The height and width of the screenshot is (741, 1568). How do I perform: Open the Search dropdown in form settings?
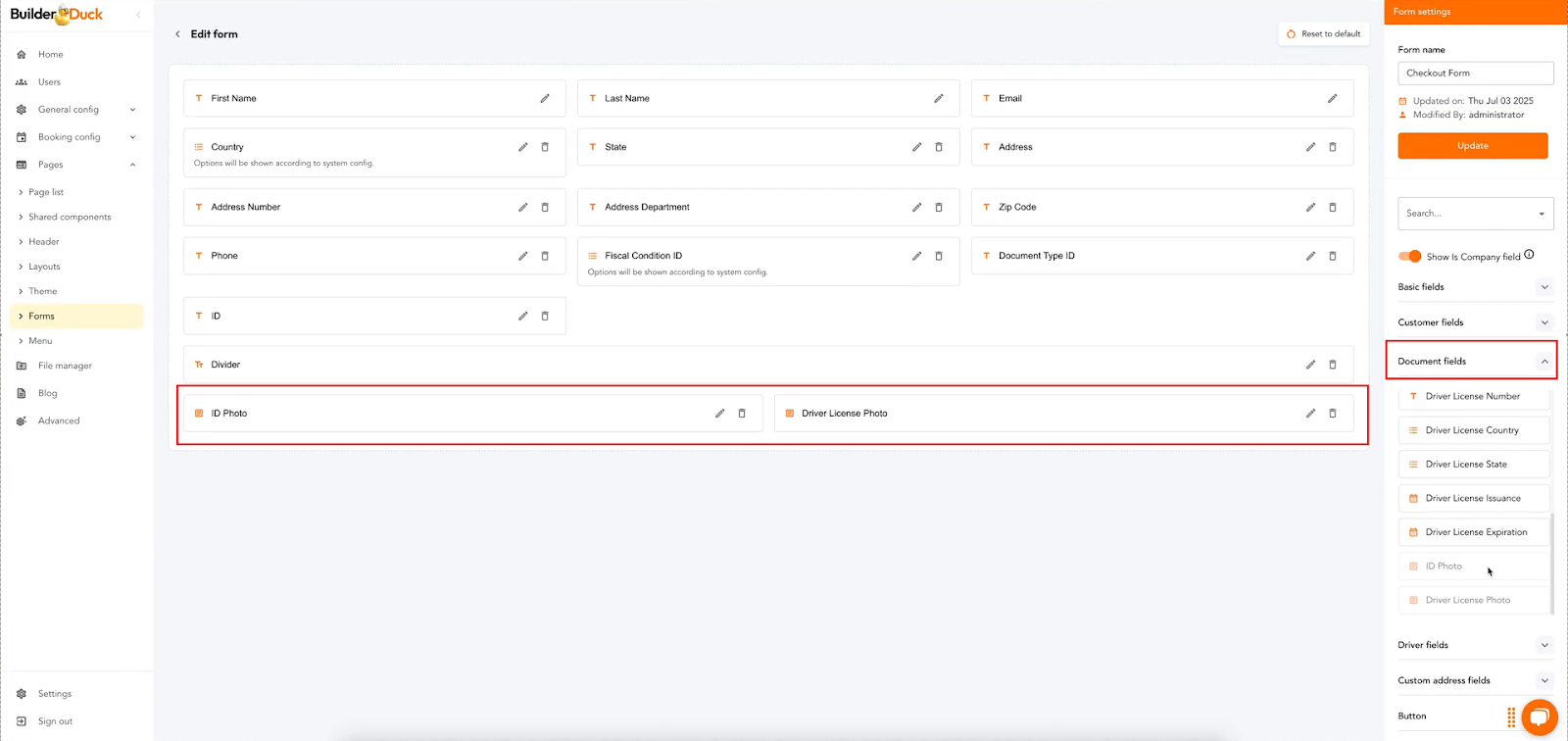[1475, 214]
